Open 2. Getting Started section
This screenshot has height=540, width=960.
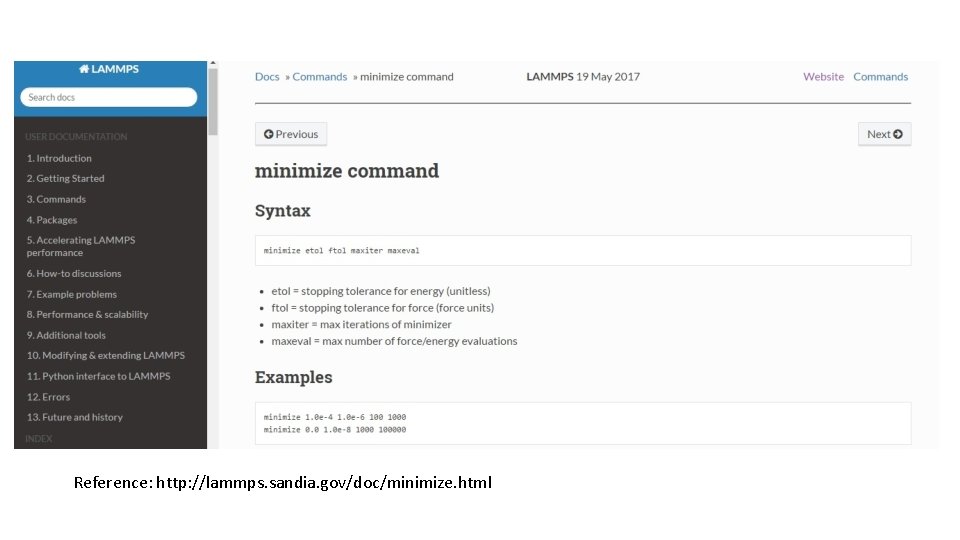coord(66,178)
